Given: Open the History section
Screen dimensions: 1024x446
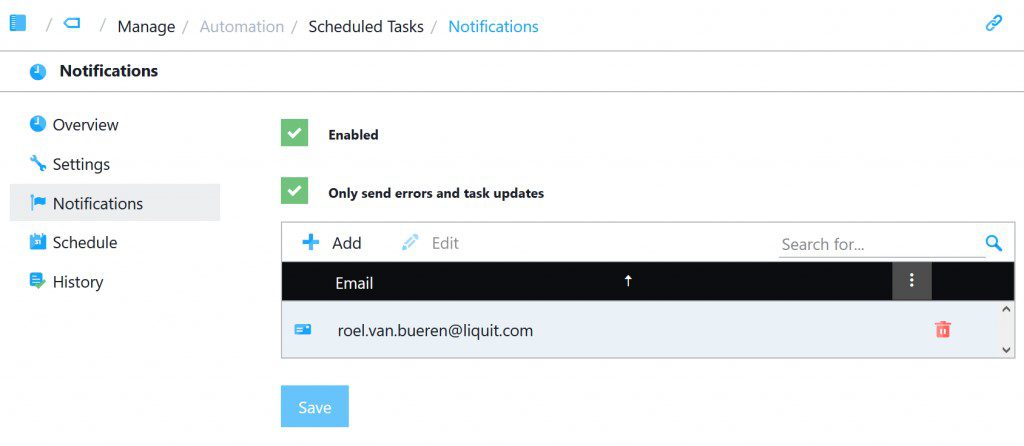Looking at the screenshot, I should click(x=77, y=282).
